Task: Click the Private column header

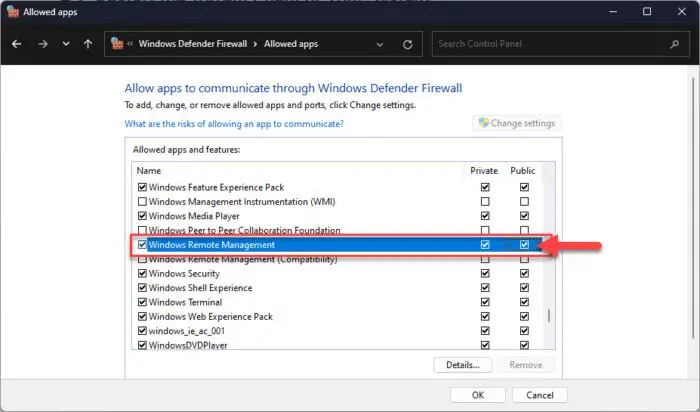Action: coord(484,171)
